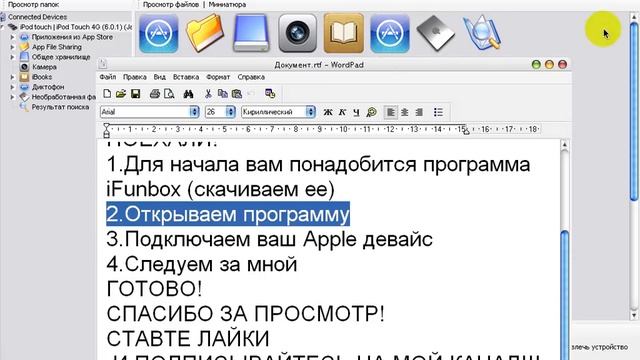This screenshot has width=640, height=360.
Task: Paste from clipboard in WordPad toolbar
Action: coord(237,94)
